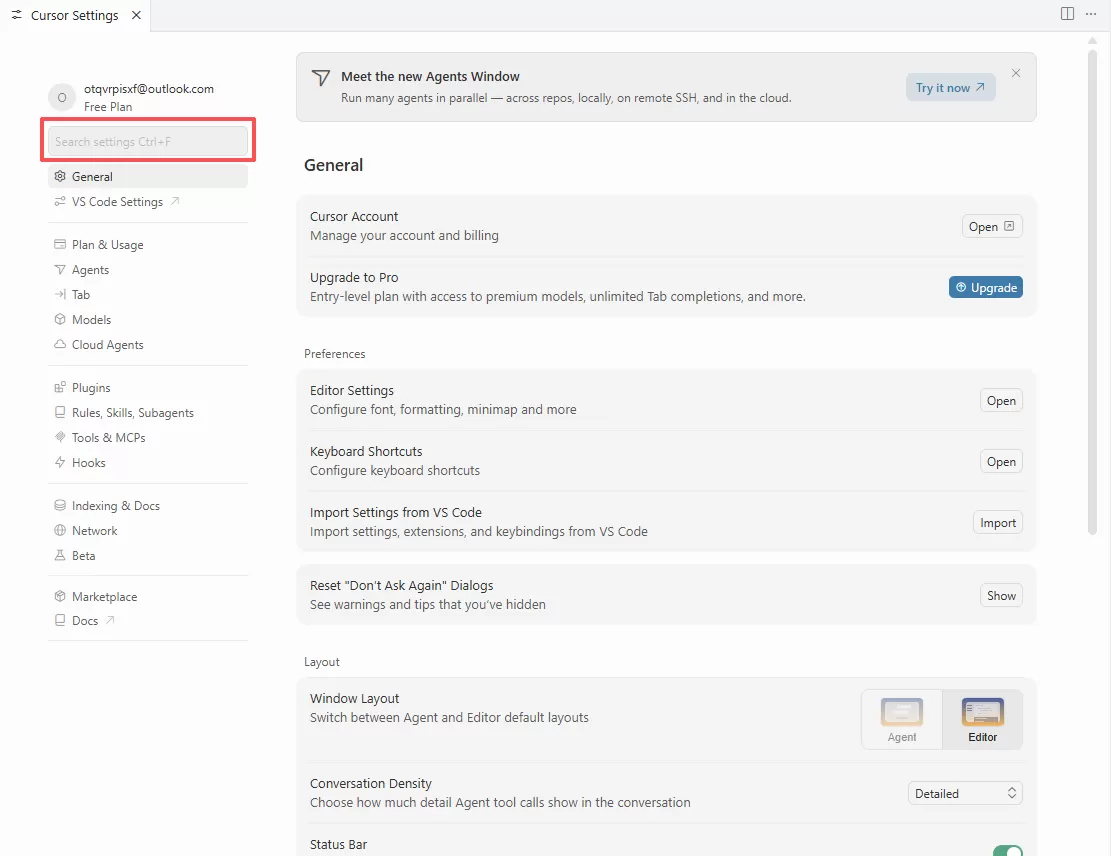This screenshot has width=1111, height=856.
Task: Open the Marketplace section
Action: (x=148, y=597)
